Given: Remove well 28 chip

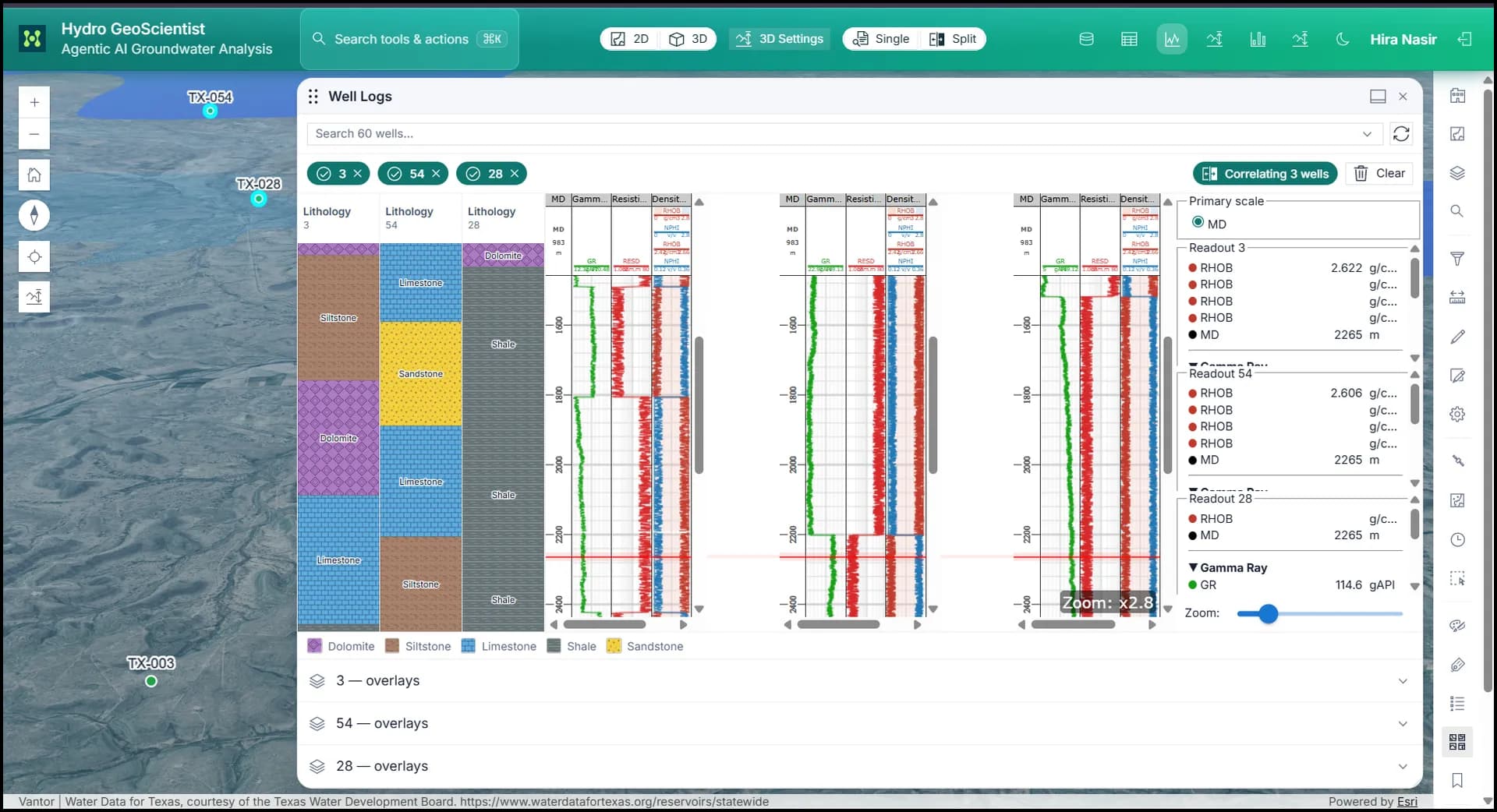Looking at the screenshot, I should [x=515, y=174].
